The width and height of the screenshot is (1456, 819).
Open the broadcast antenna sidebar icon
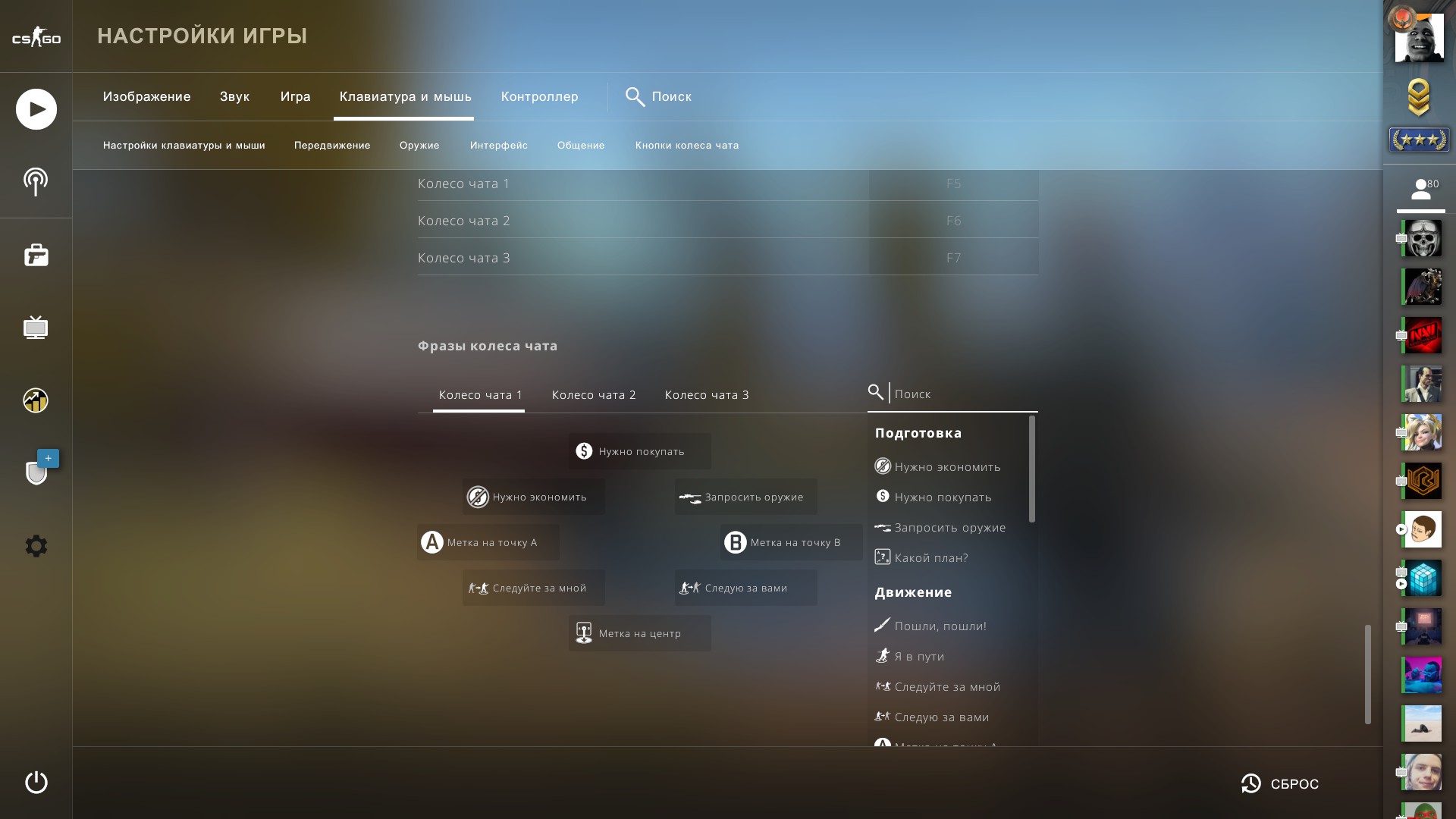(36, 182)
